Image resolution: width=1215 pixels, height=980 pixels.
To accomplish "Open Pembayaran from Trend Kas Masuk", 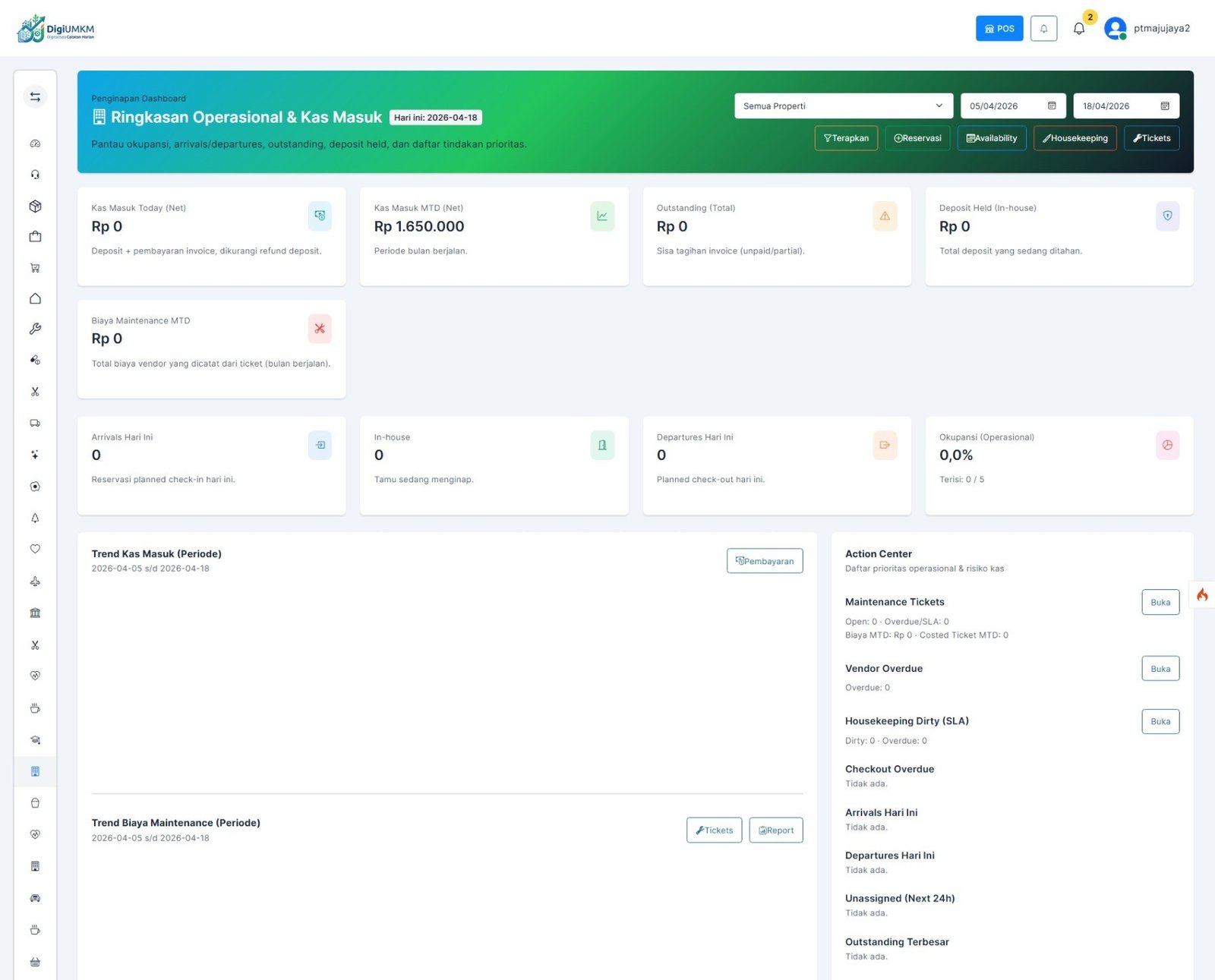I will (764, 561).
